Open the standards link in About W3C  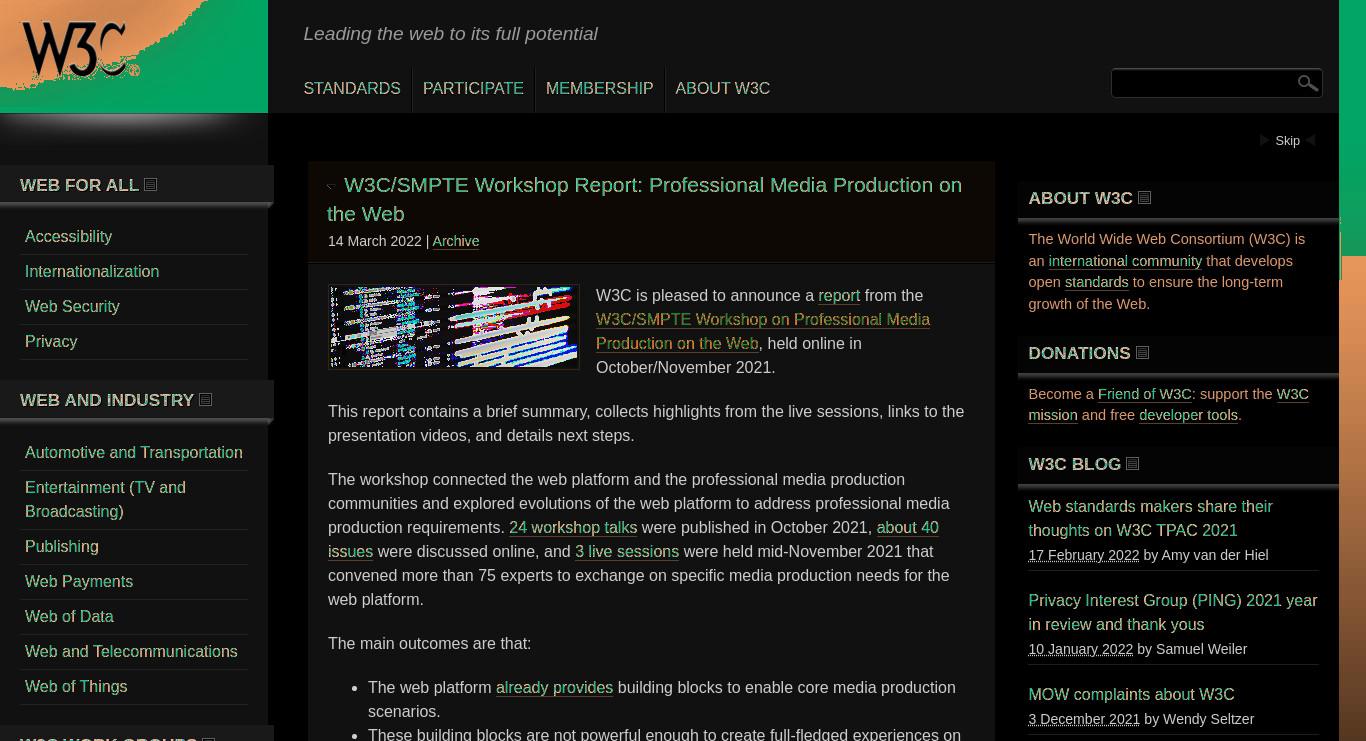[x=1096, y=283]
